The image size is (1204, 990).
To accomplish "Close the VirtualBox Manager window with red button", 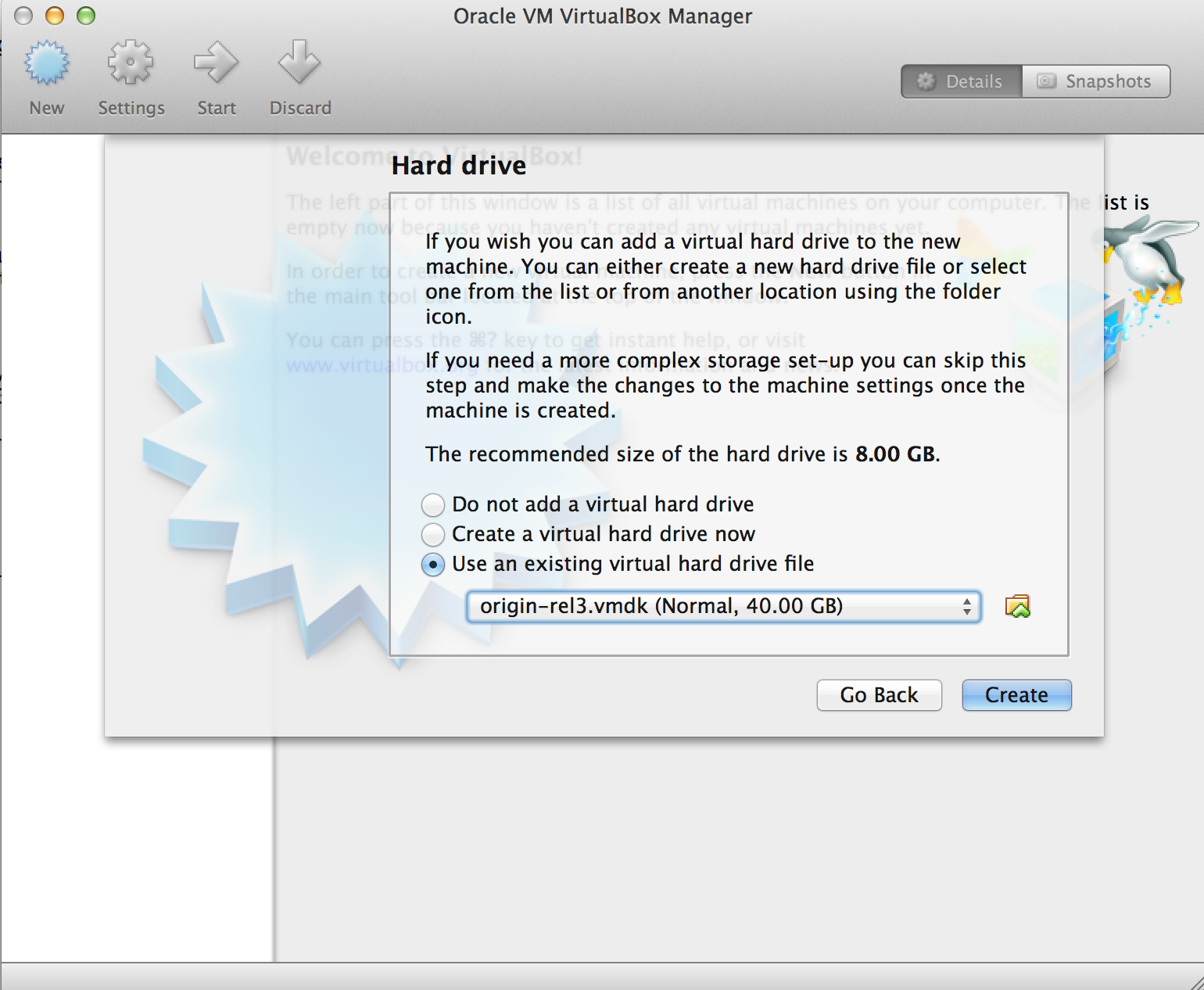I will tap(23, 16).
